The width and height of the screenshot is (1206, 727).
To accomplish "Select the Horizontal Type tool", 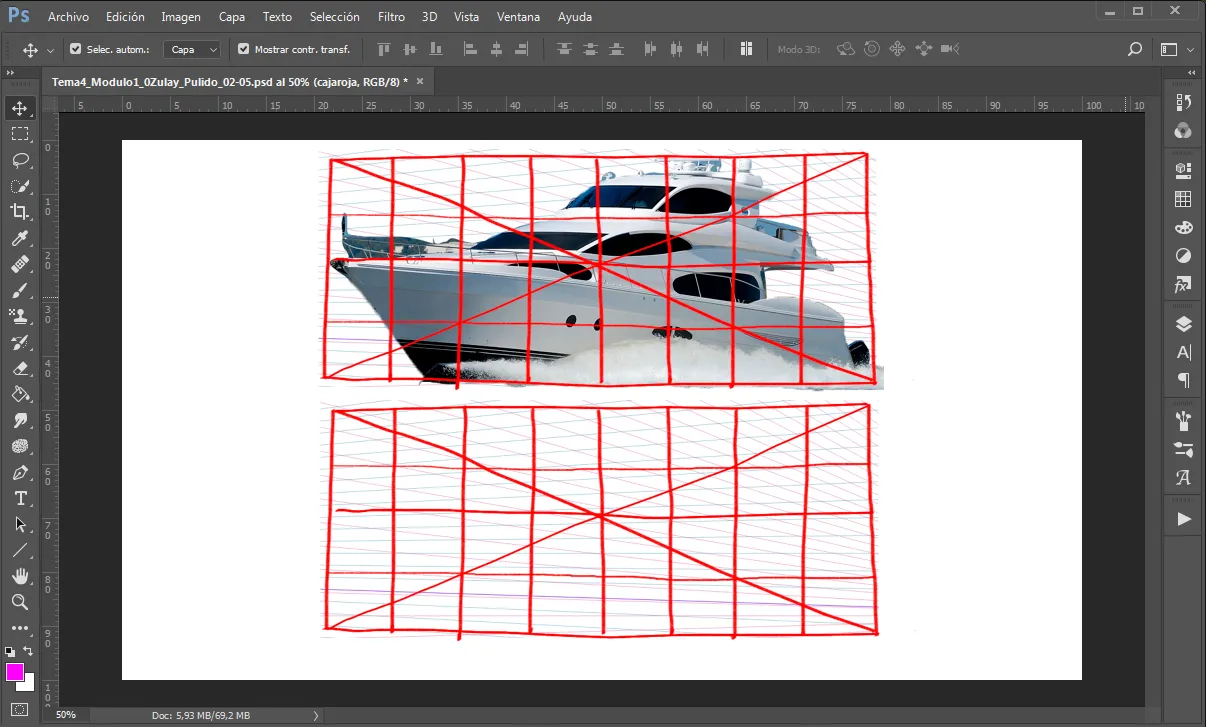I will click(x=20, y=498).
